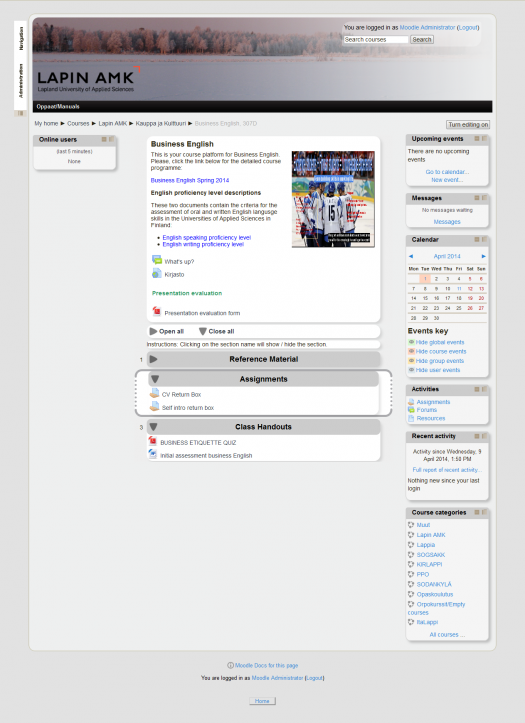Expand the docked Administration panel
525x723 pixels.
click(x=21, y=81)
